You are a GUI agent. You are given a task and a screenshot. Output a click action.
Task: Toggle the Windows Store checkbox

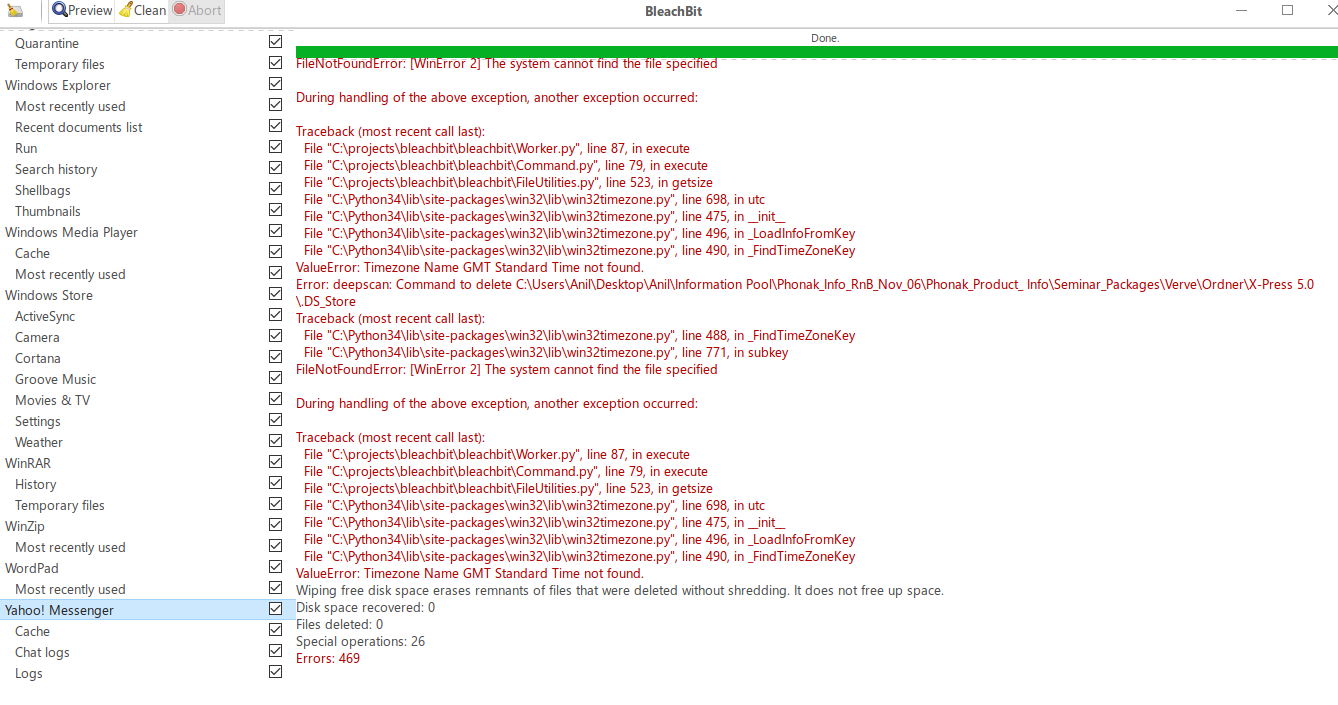(275, 294)
